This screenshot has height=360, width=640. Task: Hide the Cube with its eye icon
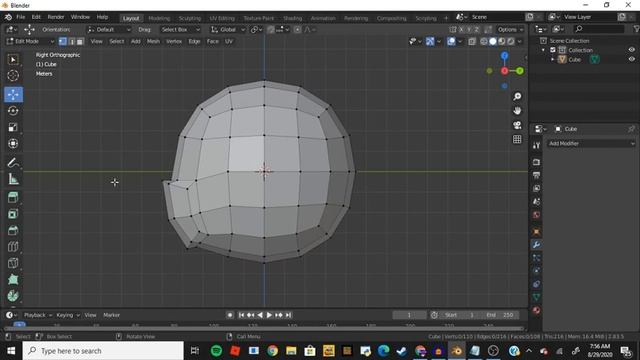(x=631, y=59)
